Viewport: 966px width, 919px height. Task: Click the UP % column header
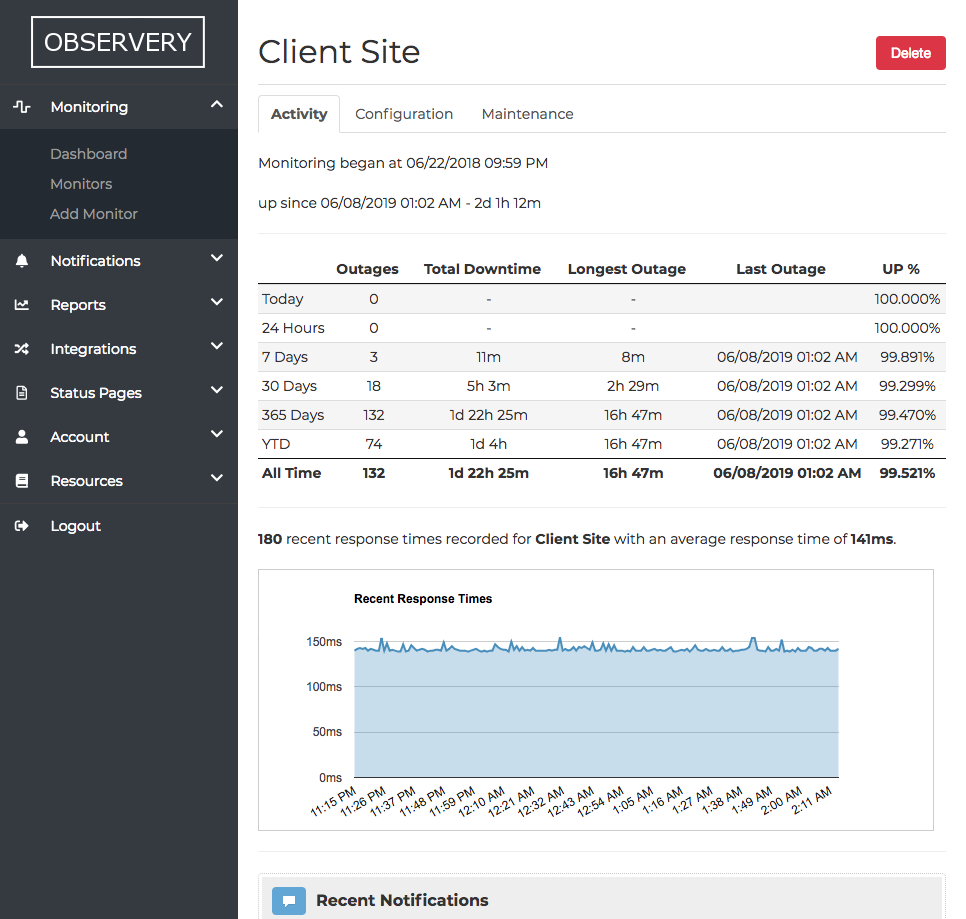point(901,269)
